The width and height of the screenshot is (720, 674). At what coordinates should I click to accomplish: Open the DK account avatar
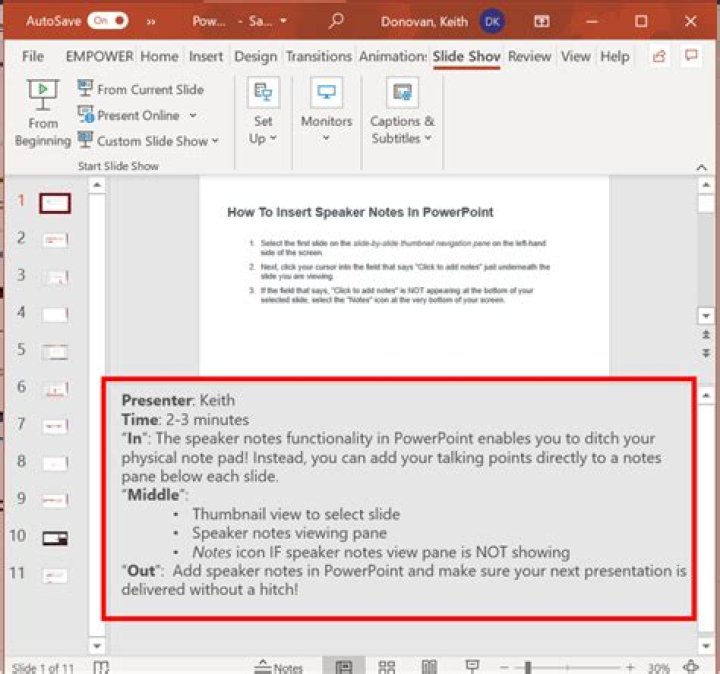[x=492, y=22]
